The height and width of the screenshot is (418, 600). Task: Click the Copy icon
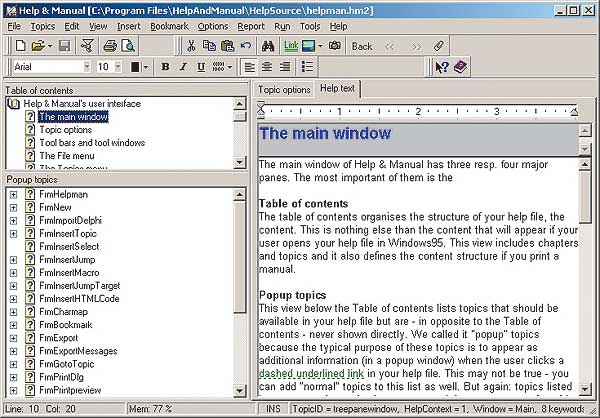[x=209, y=46]
